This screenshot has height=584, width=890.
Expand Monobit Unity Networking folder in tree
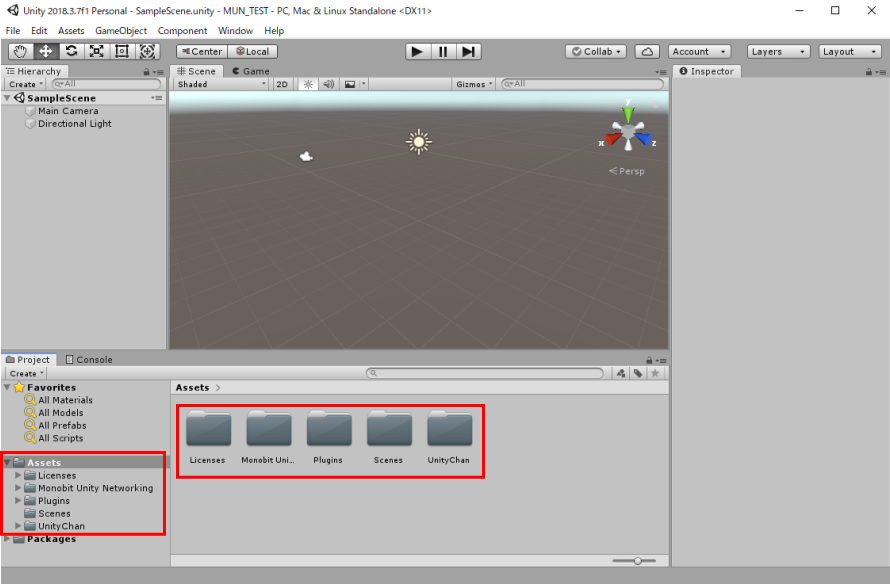tap(18, 488)
